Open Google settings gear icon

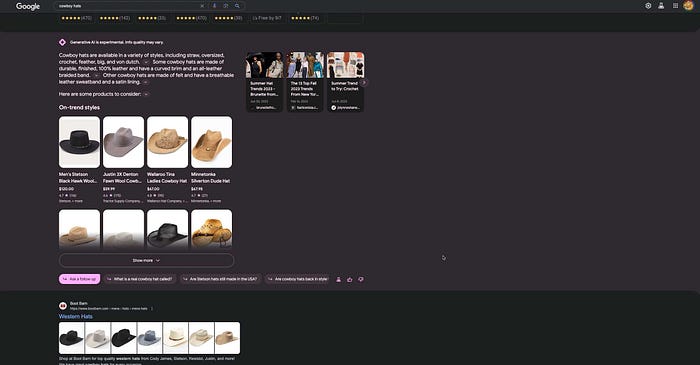point(648,6)
